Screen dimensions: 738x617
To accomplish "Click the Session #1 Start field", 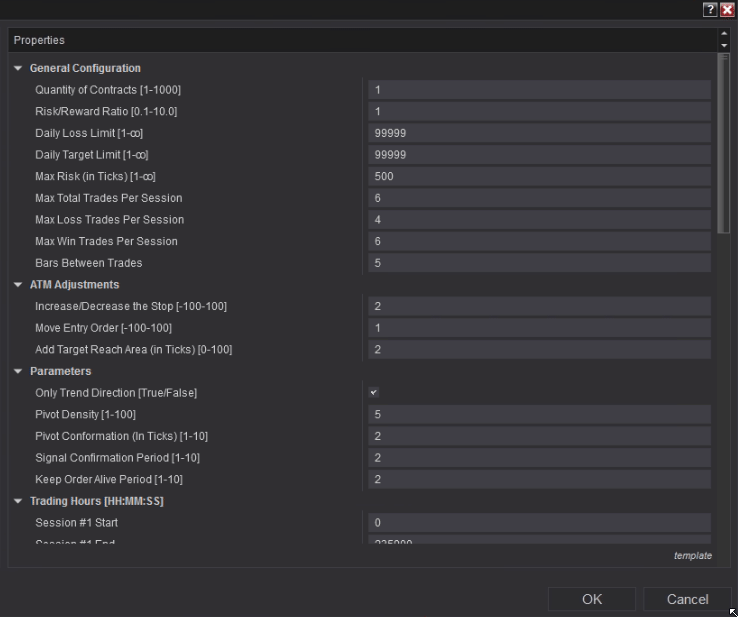I will (539, 523).
